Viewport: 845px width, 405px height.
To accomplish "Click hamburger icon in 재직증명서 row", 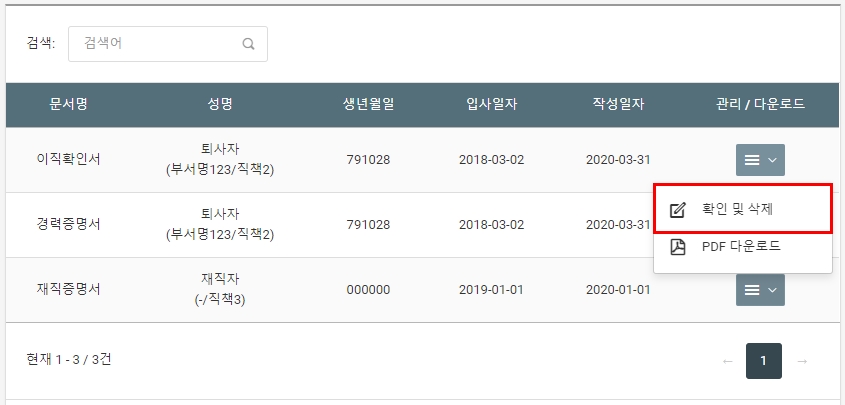I will click(x=752, y=290).
